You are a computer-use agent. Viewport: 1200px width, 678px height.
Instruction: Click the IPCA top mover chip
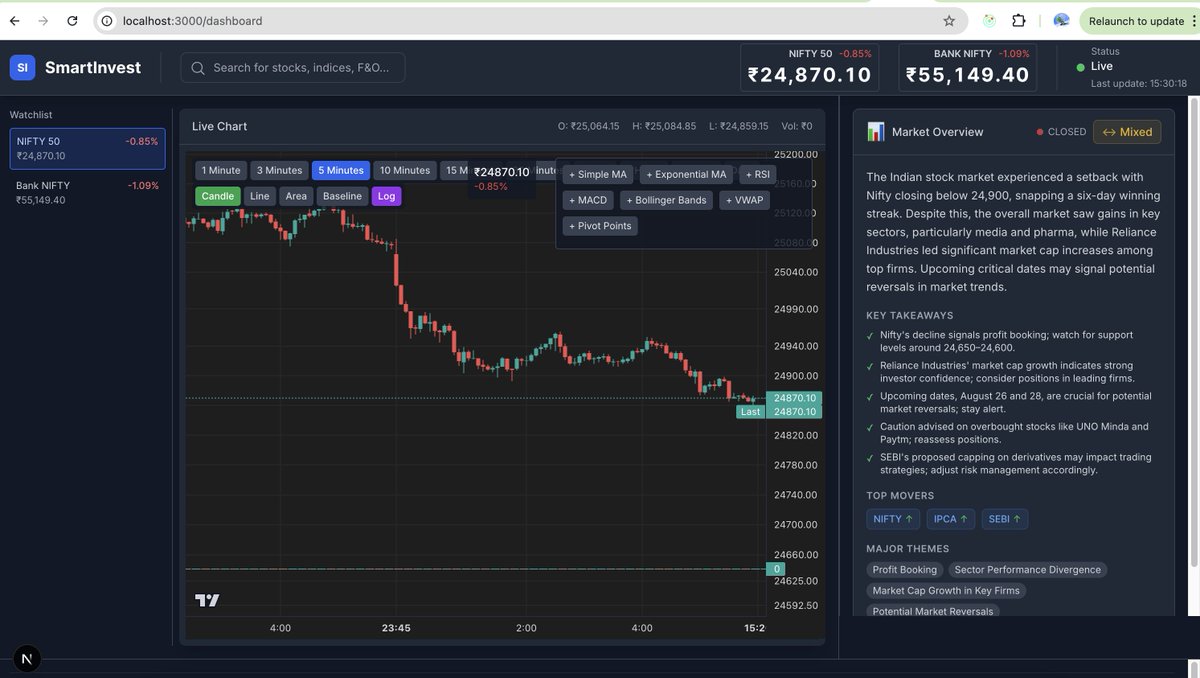pyautogui.click(x=950, y=519)
